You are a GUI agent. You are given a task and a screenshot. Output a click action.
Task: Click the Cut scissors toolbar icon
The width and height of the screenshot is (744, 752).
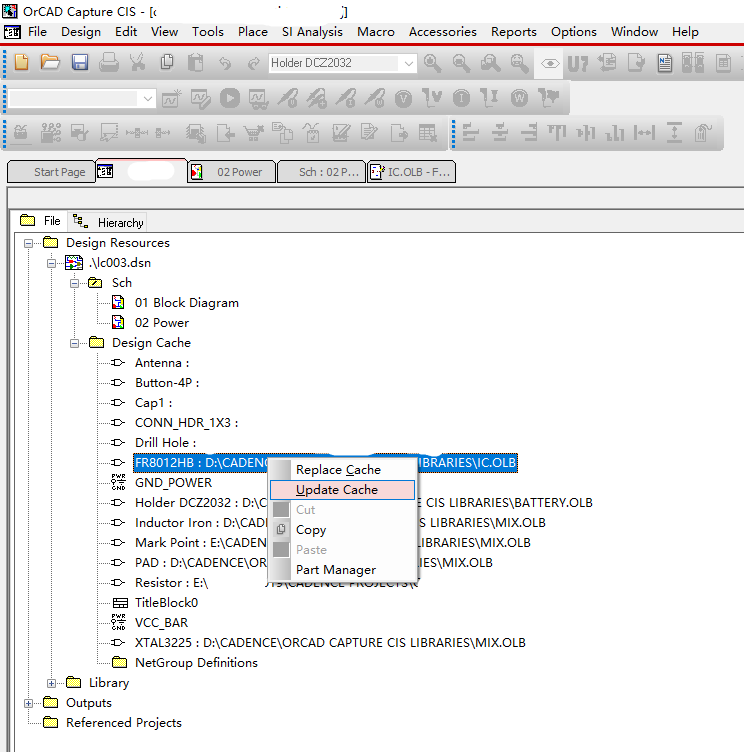coord(138,63)
